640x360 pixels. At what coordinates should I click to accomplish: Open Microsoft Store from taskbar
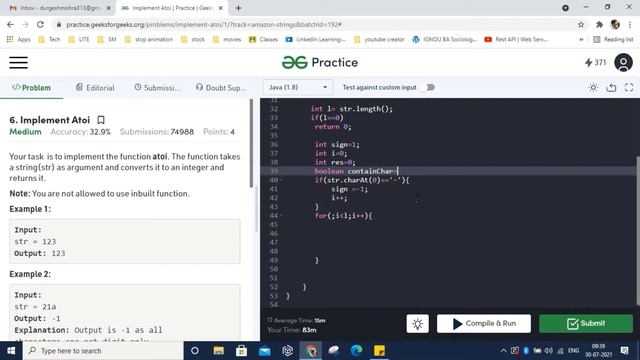pyautogui.click(x=241, y=351)
